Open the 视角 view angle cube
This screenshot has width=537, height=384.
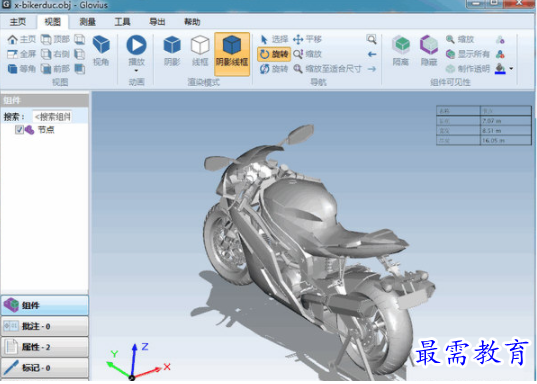point(101,51)
